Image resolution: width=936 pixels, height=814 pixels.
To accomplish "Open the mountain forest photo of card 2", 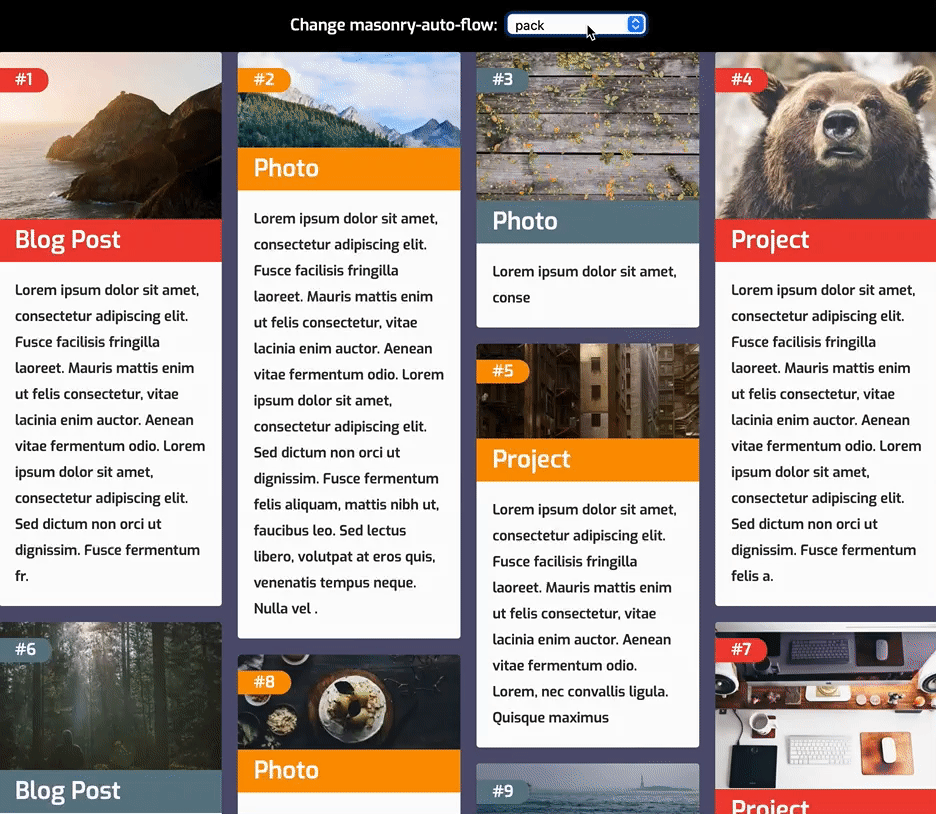I will tap(349, 100).
